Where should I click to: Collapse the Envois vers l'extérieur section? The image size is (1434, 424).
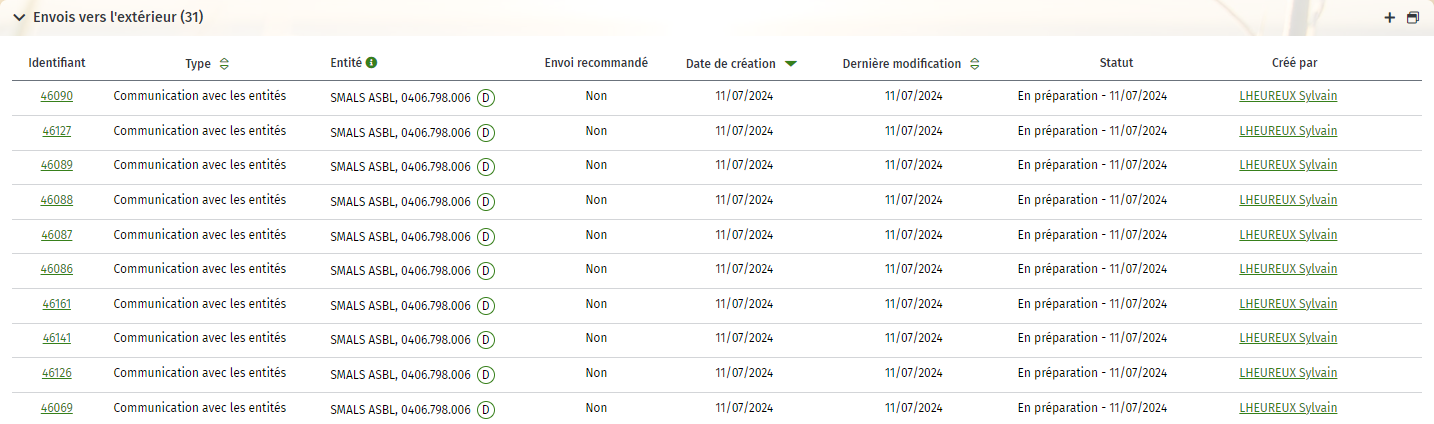click(19, 18)
